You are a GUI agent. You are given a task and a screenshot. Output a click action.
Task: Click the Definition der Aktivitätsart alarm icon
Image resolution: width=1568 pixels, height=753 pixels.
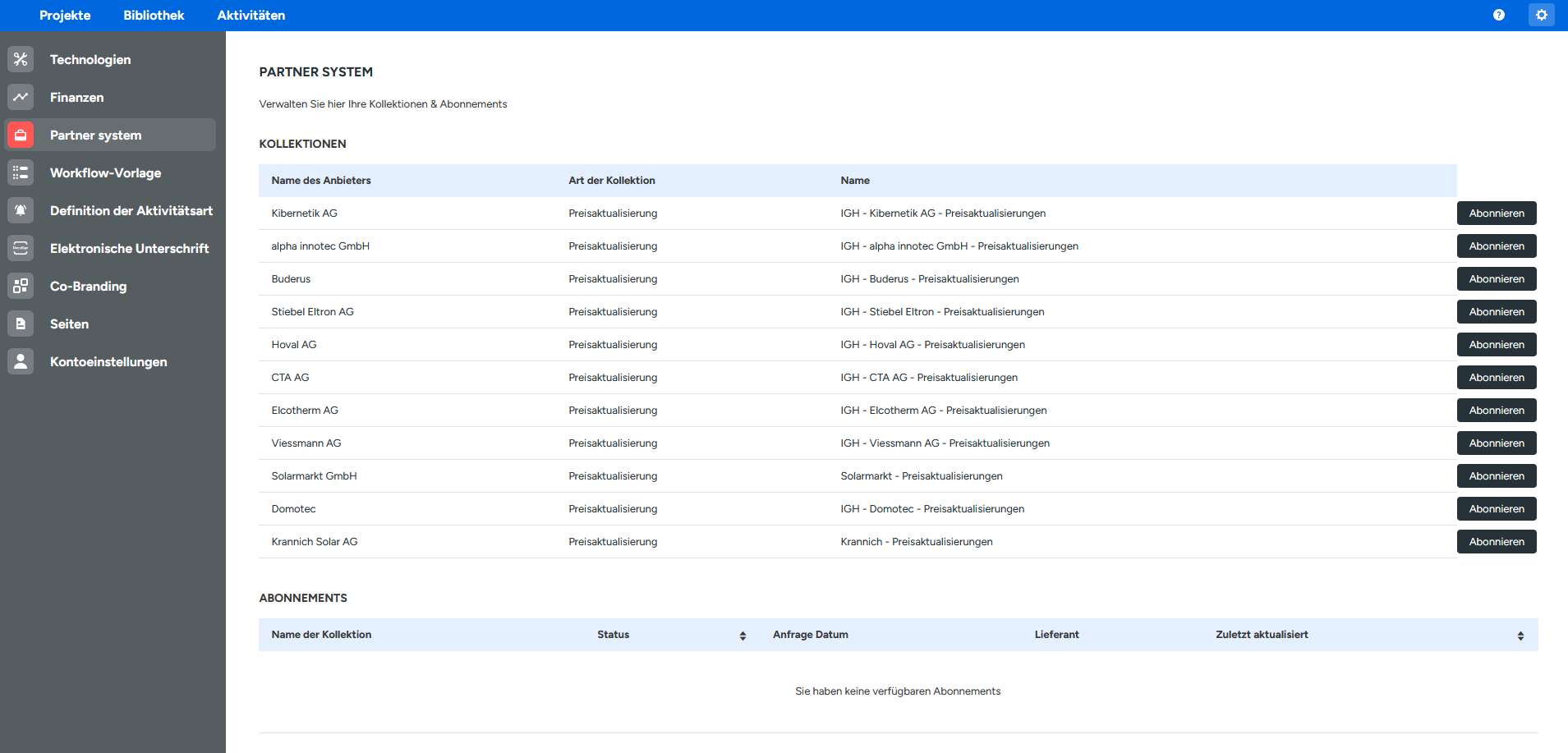[21, 210]
